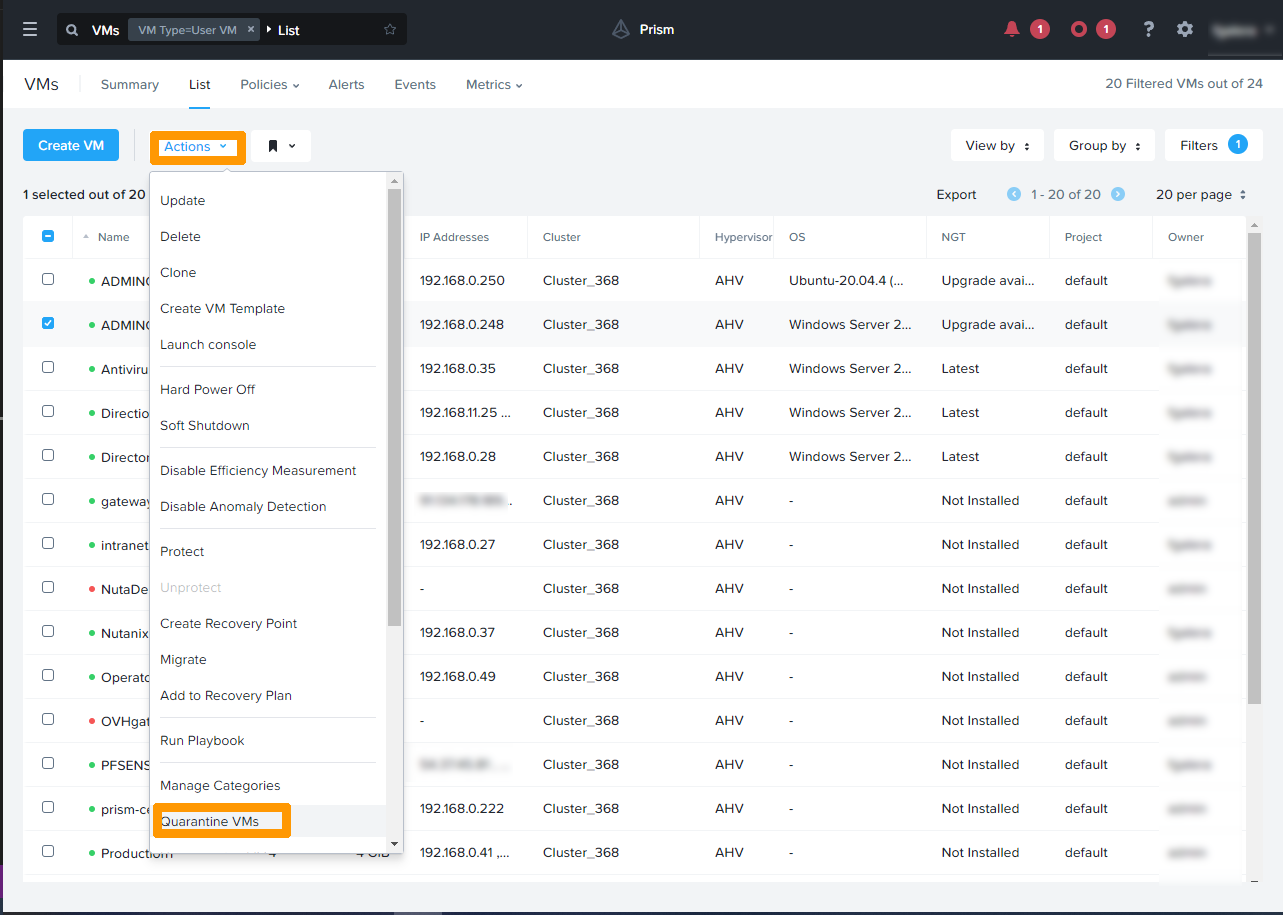1283x915 pixels.
Task: Click the Create VM button
Action: pos(70,145)
